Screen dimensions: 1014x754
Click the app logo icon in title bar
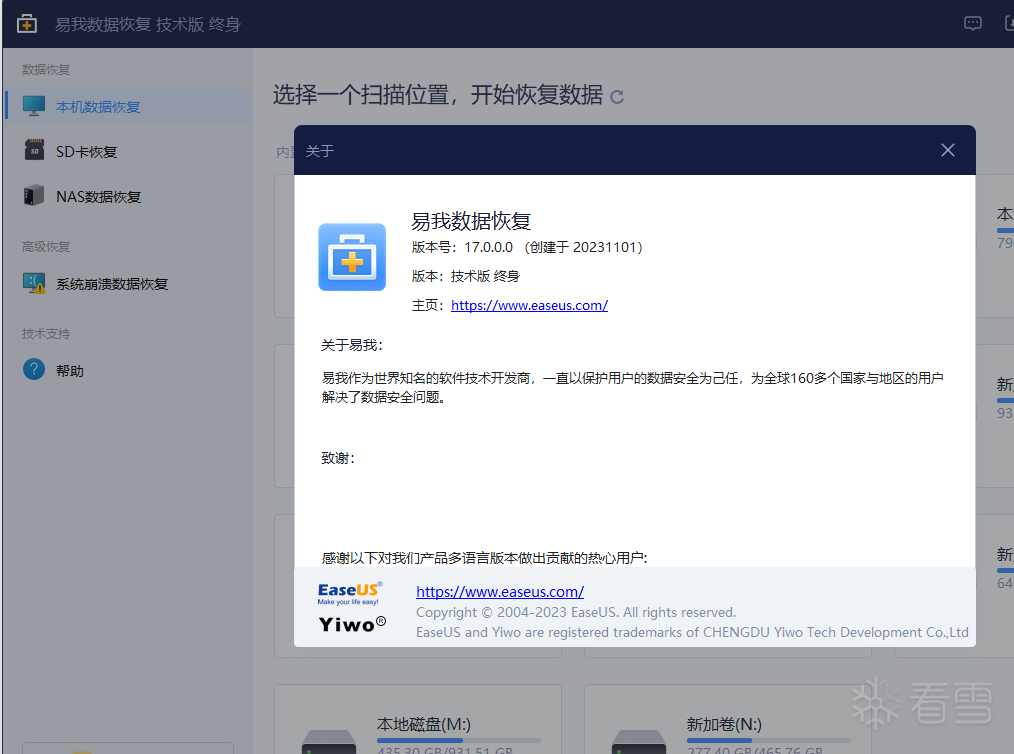27,24
